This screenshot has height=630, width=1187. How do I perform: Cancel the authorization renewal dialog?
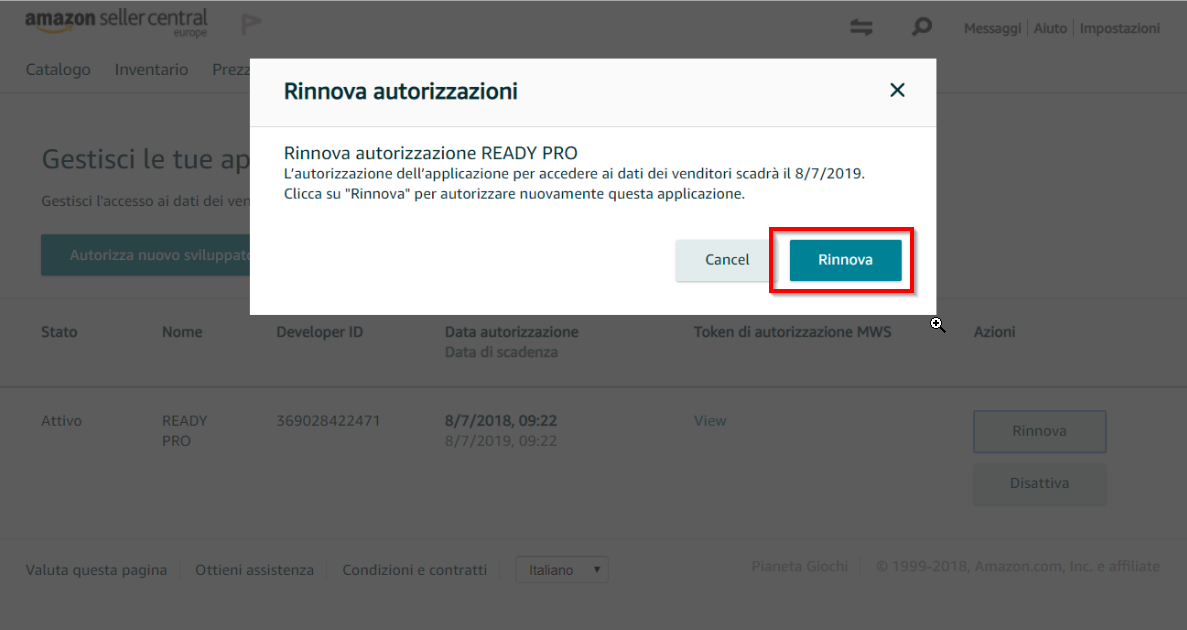pyautogui.click(x=727, y=260)
